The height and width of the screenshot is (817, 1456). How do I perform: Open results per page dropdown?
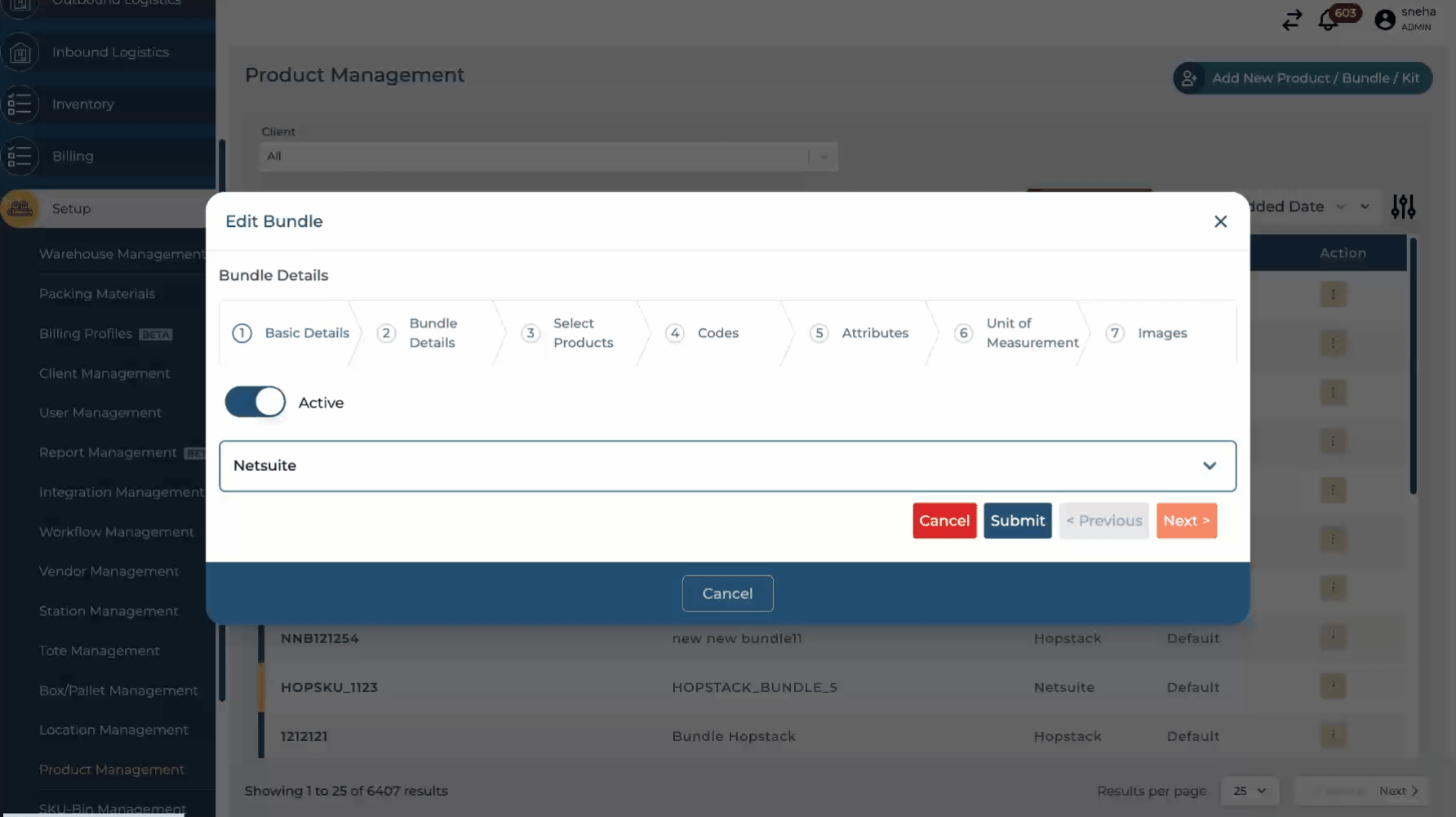[1249, 791]
